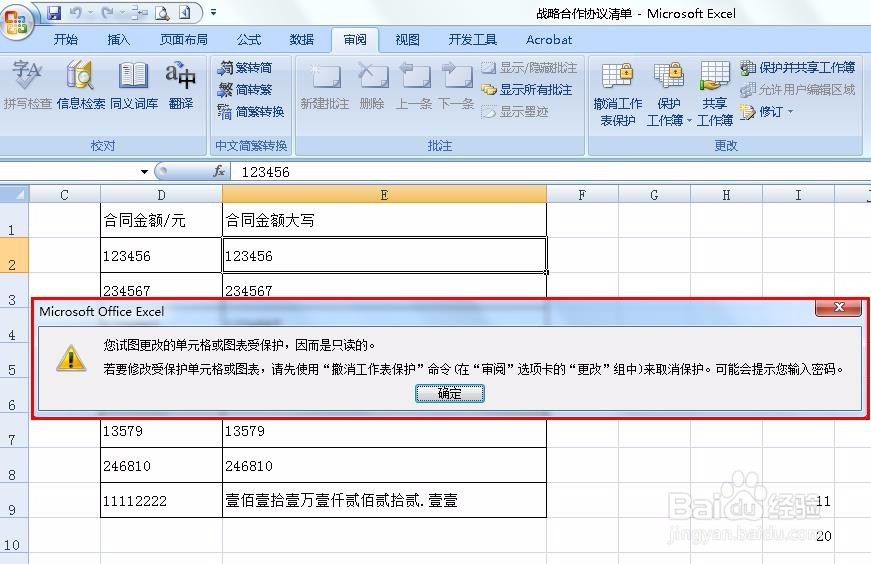The image size is (871, 564).
Task: Select row 9 header
Action: point(14,500)
